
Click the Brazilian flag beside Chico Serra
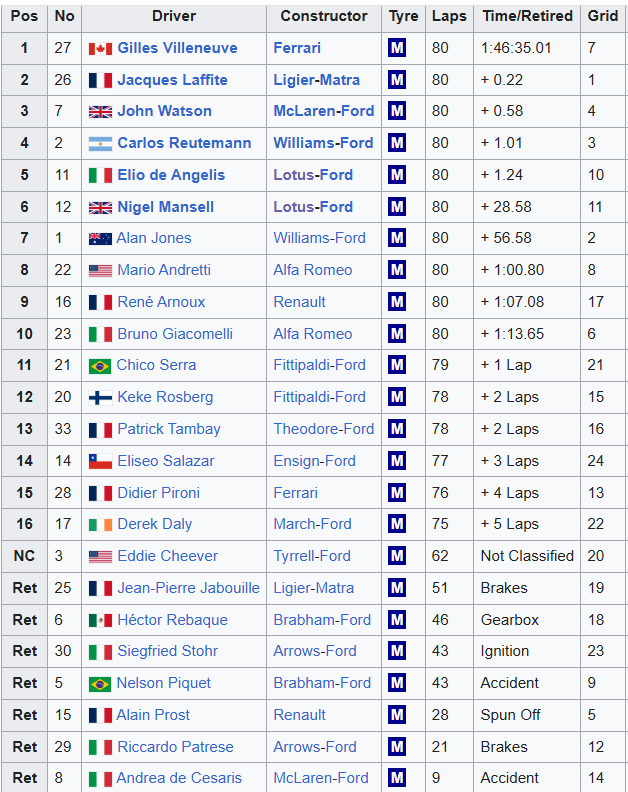click(x=100, y=366)
